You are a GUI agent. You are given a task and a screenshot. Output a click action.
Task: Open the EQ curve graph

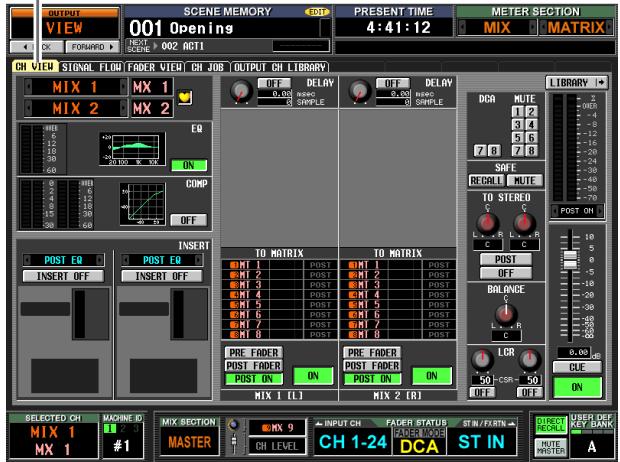click(x=132, y=149)
